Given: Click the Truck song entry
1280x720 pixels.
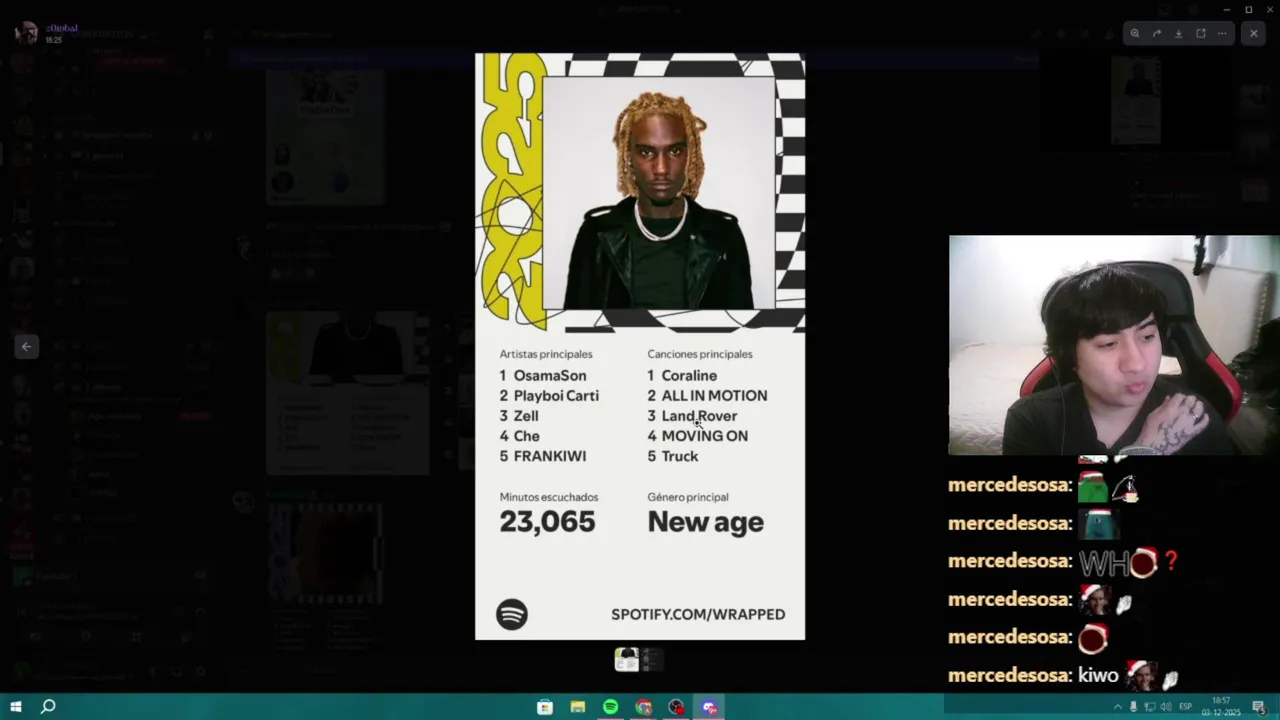Looking at the screenshot, I should [x=673, y=456].
